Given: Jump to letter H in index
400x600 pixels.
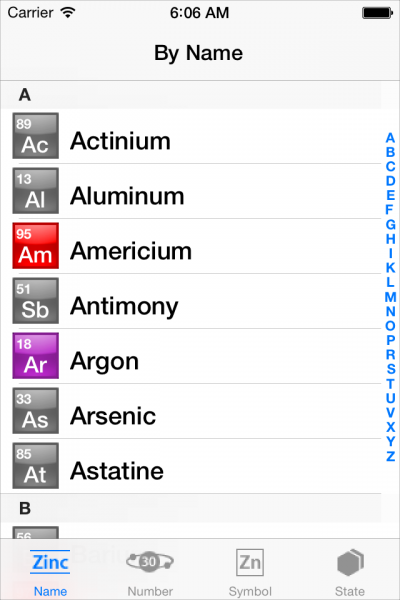Looking at the screenshot, I should click(390, 239).
